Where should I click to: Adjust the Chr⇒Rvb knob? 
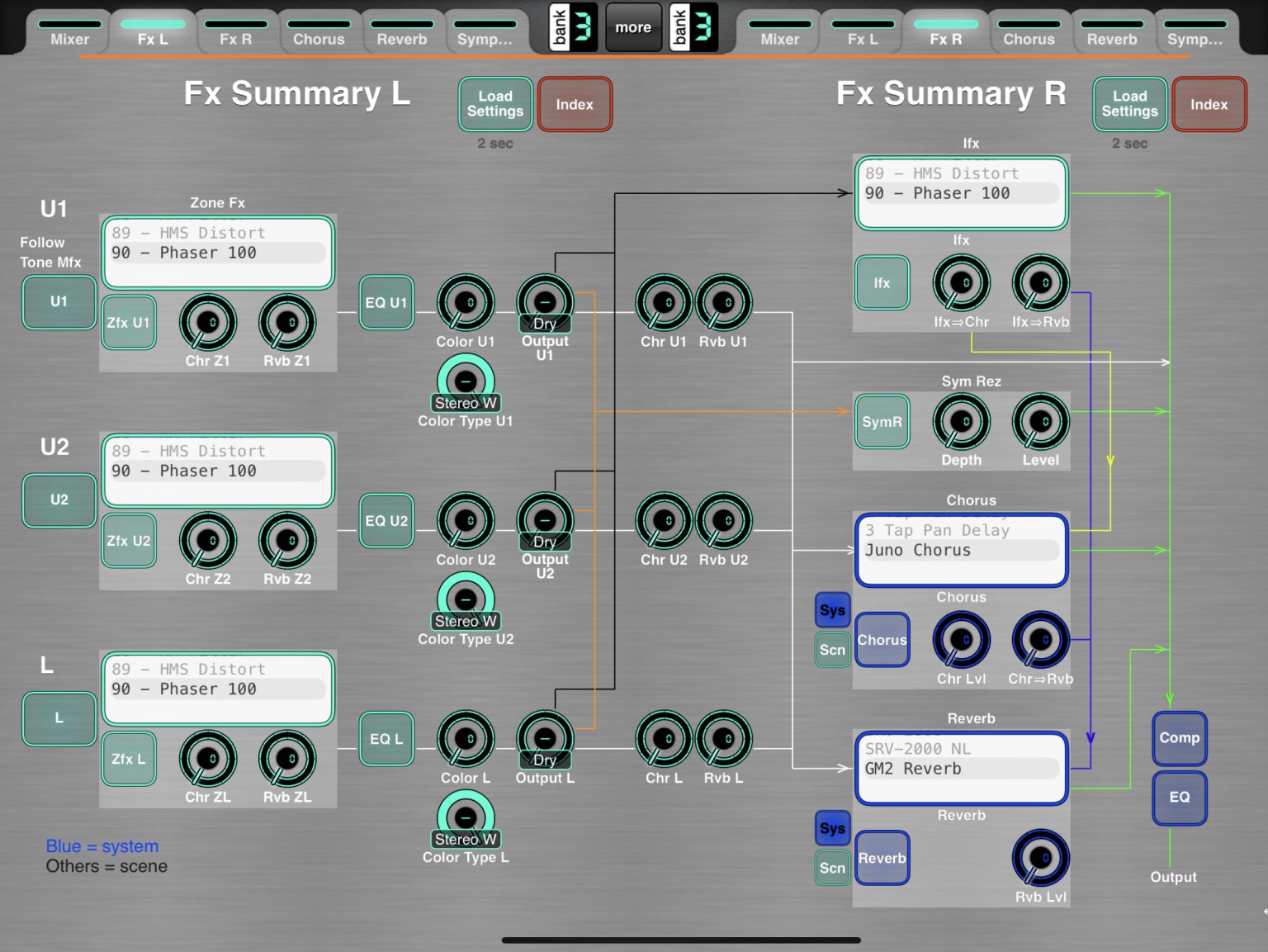point(1040,639)
